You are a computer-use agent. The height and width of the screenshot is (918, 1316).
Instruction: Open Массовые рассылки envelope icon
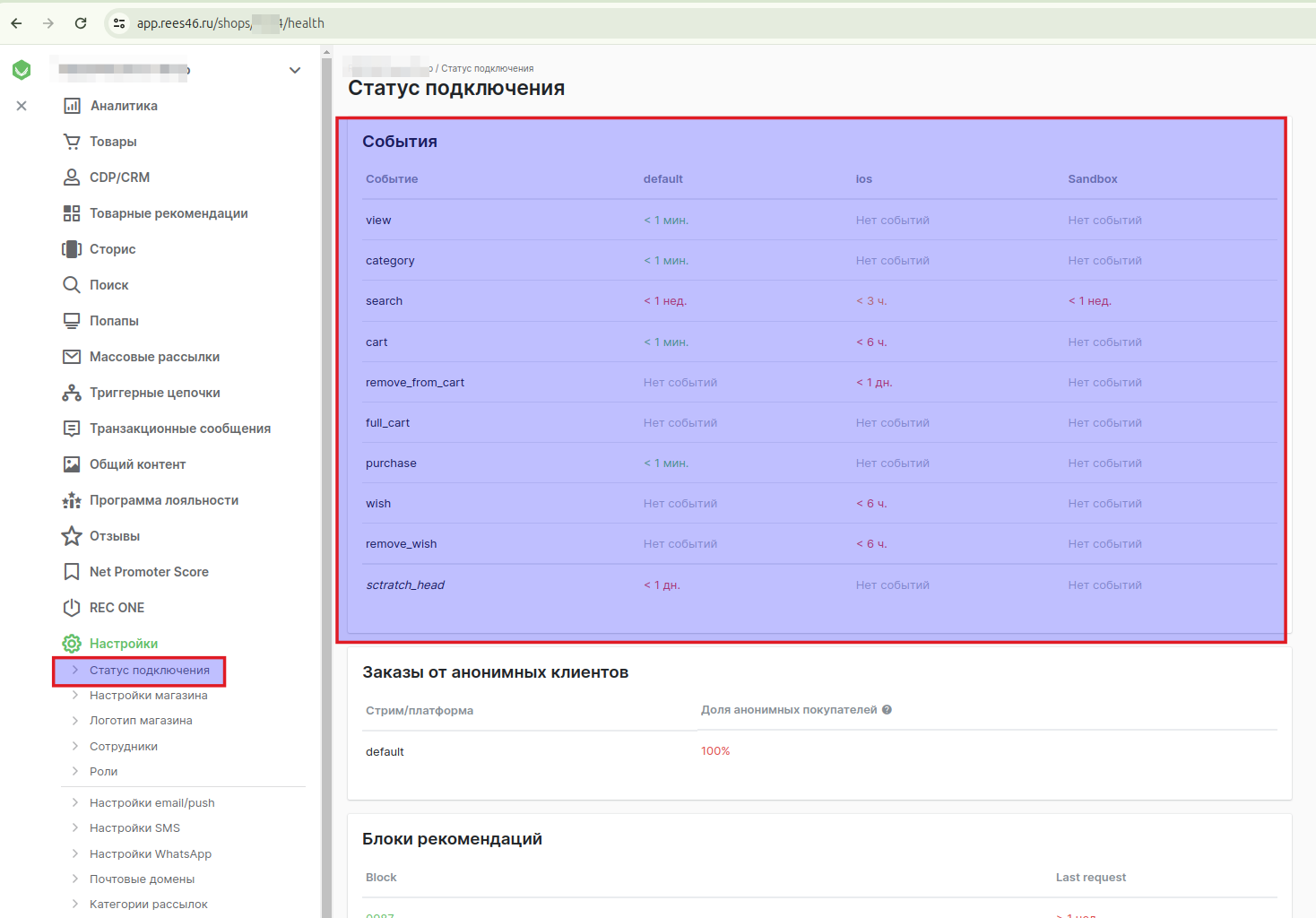click(72, 356)
